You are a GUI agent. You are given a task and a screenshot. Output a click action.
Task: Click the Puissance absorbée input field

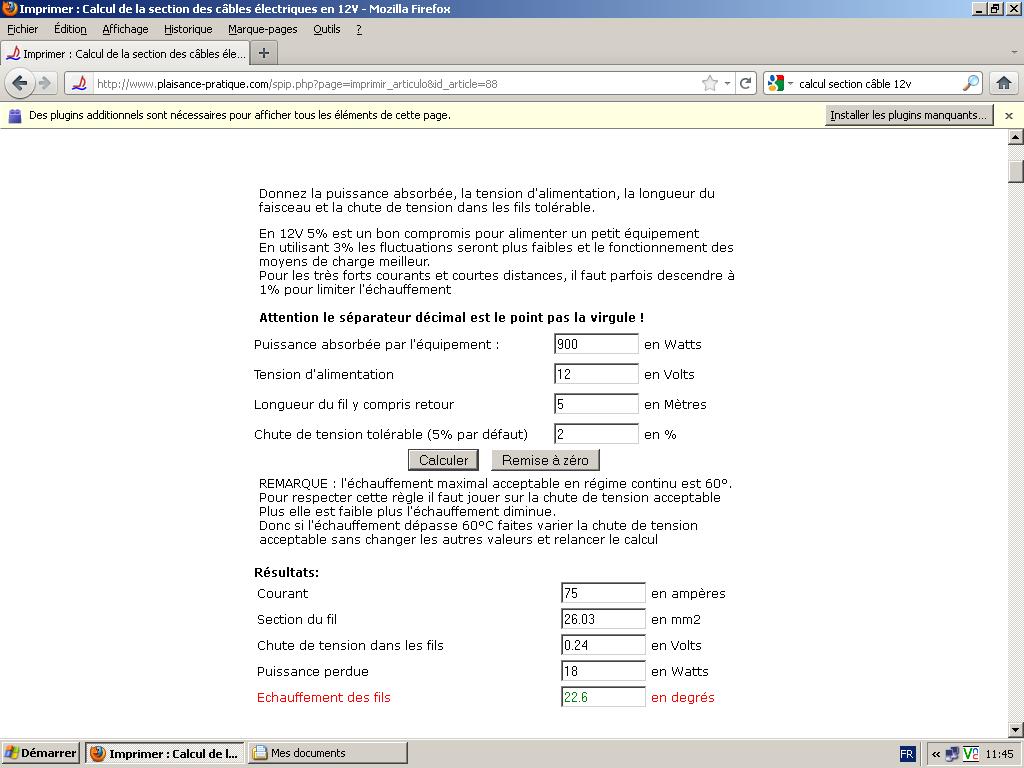(x=596, y=344)
